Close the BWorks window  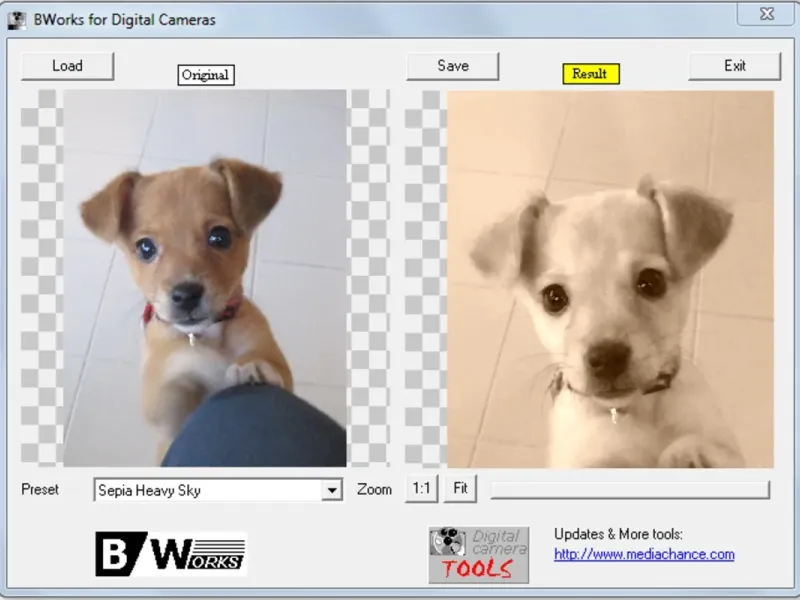click(767, 14)
